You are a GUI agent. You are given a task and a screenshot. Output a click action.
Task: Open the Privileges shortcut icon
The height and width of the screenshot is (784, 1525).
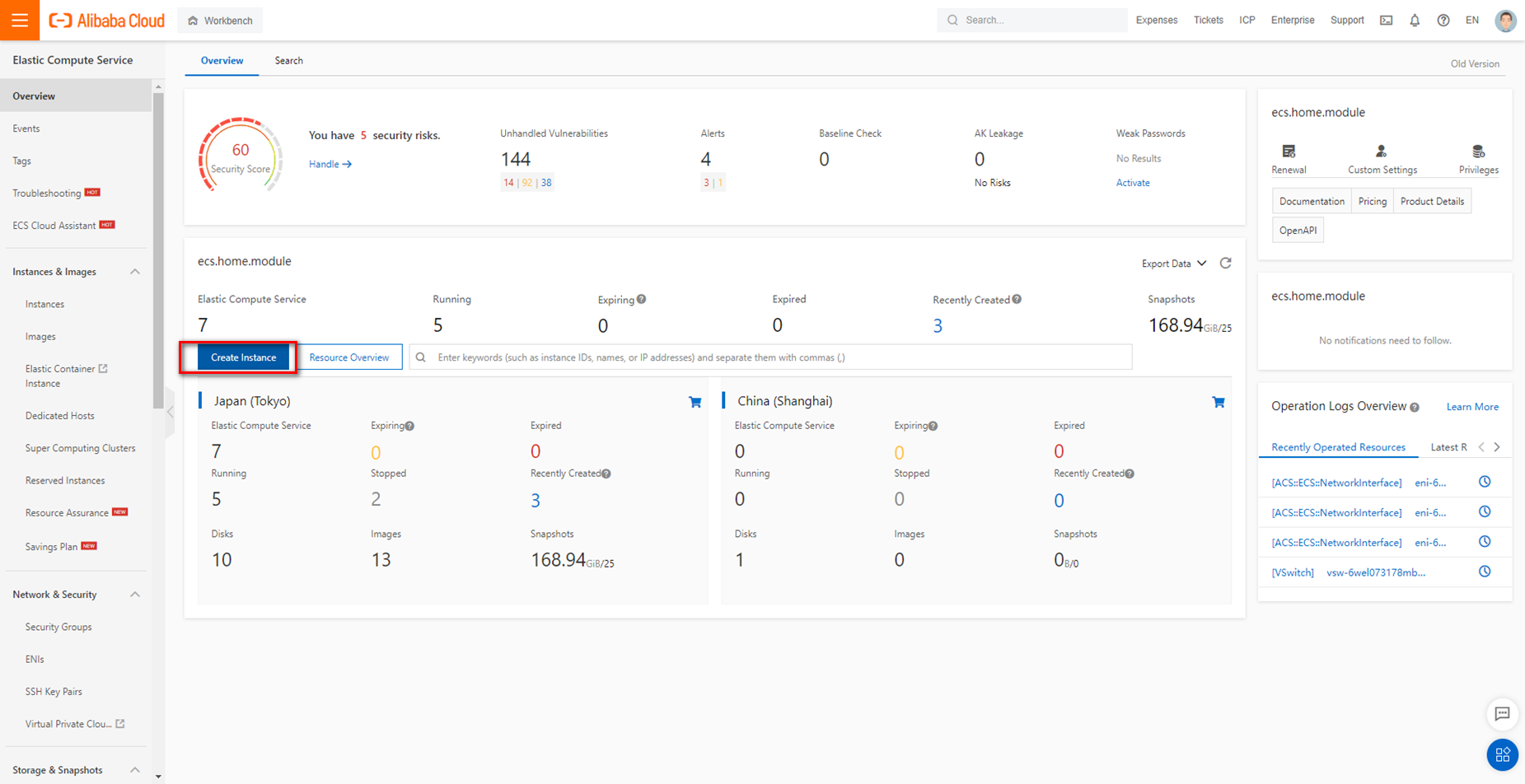click(1479, 152)
